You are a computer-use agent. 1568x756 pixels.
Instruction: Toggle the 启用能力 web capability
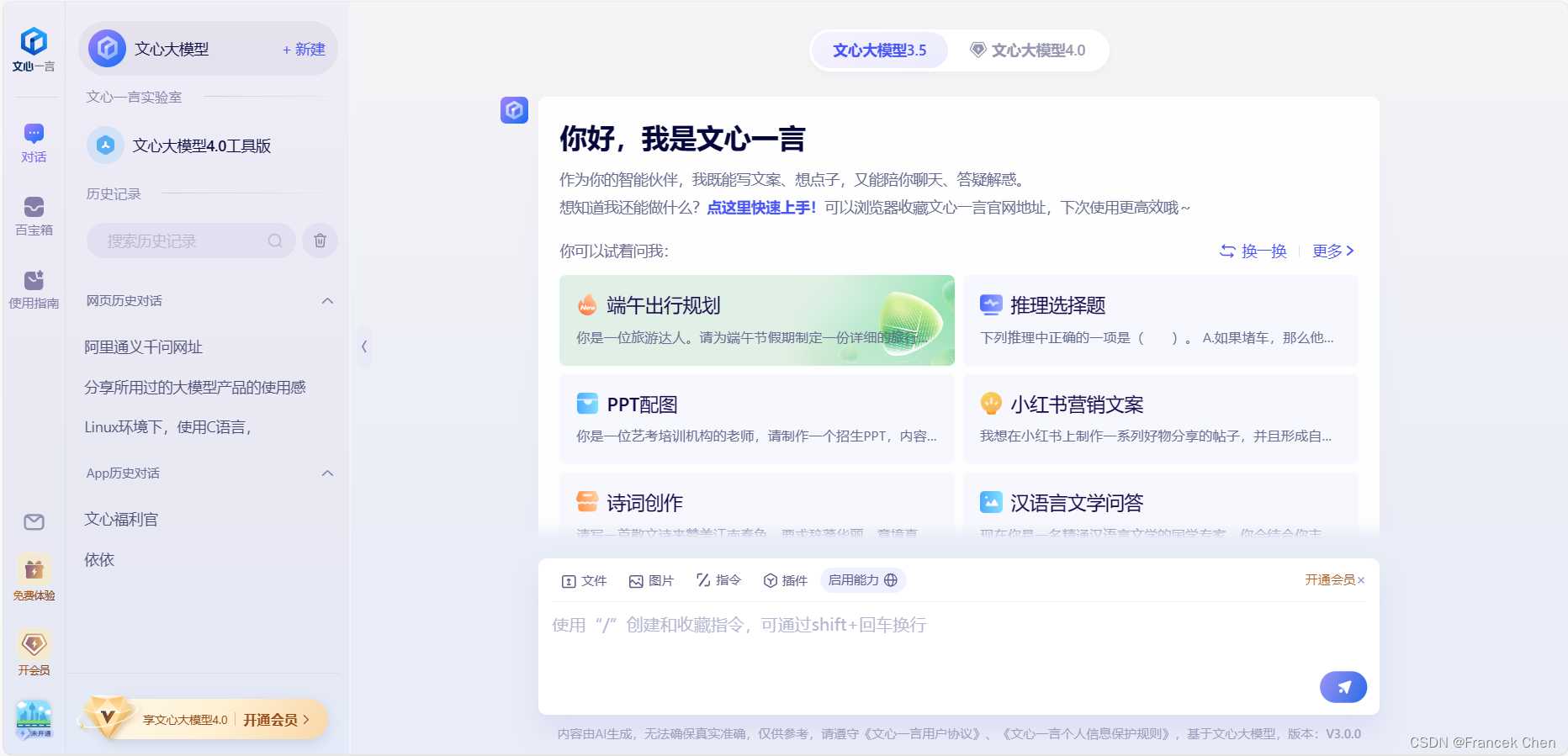[862, 580]
